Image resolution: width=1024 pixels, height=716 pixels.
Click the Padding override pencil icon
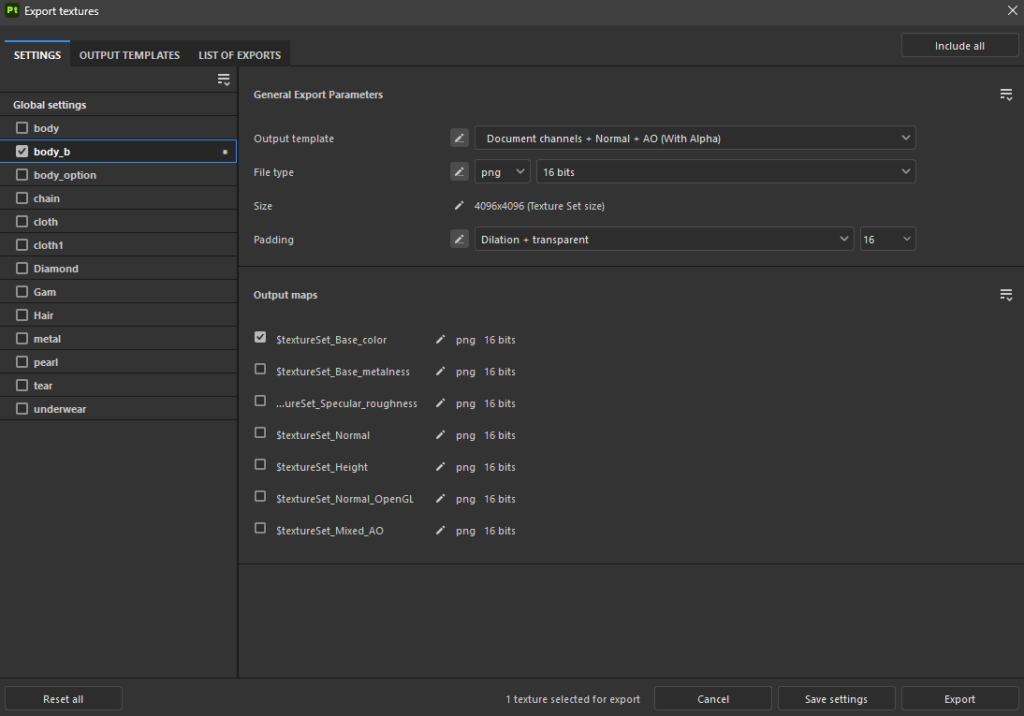click(x=459, y=239)
